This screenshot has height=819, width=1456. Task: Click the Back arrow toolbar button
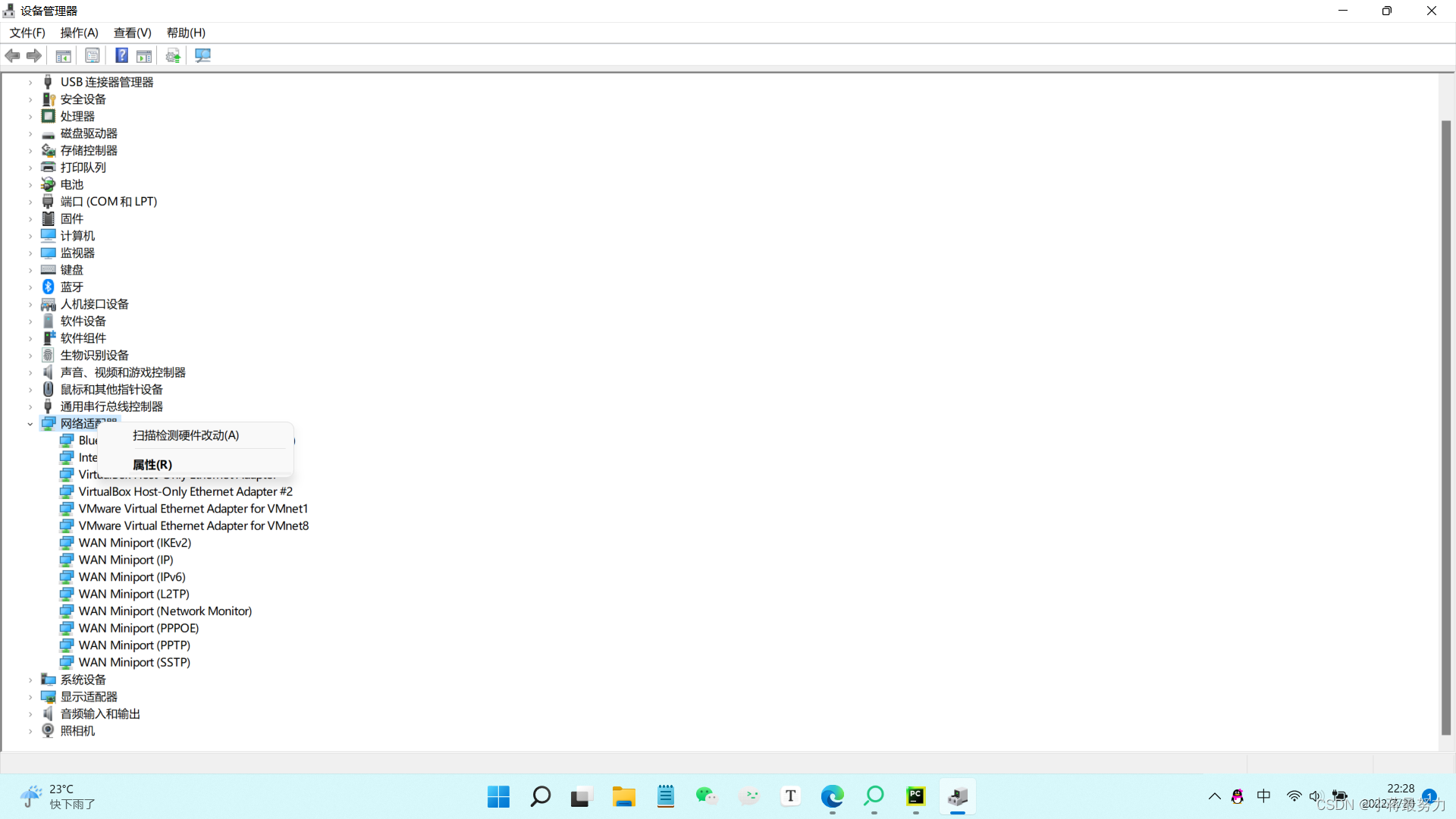(12, 55)
